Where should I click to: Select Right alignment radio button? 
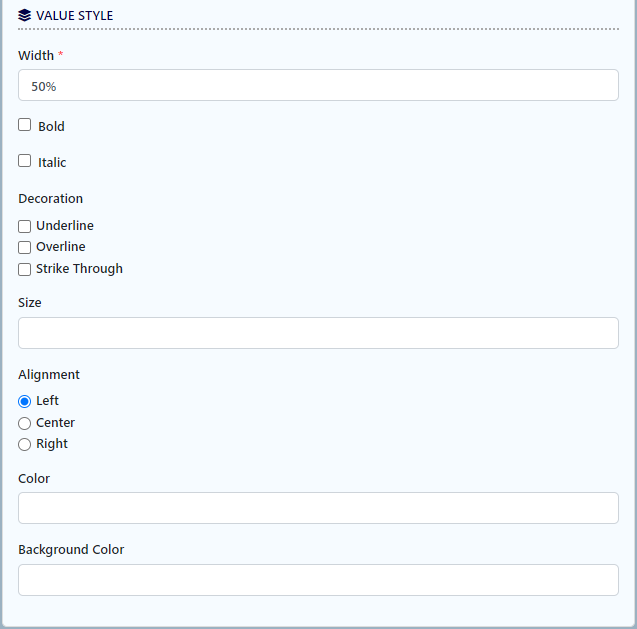pyautogui.click(x=25, y=444)
